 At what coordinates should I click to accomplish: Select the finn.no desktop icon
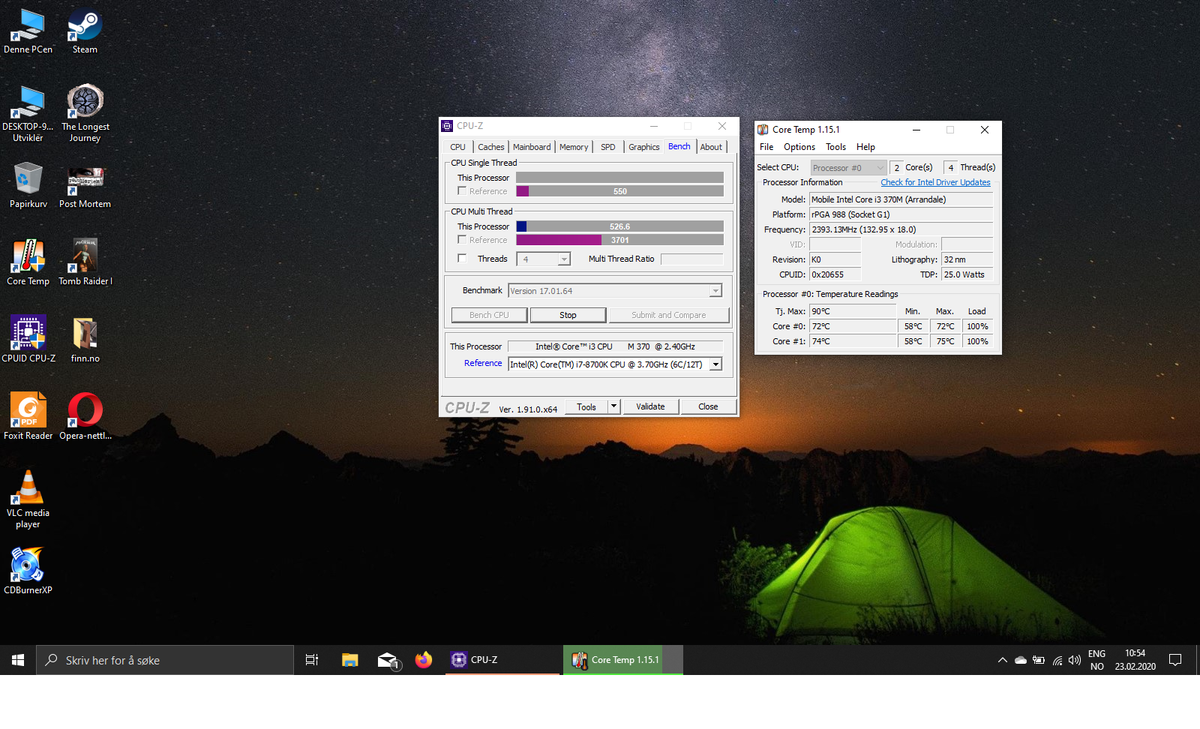point(85,340)
